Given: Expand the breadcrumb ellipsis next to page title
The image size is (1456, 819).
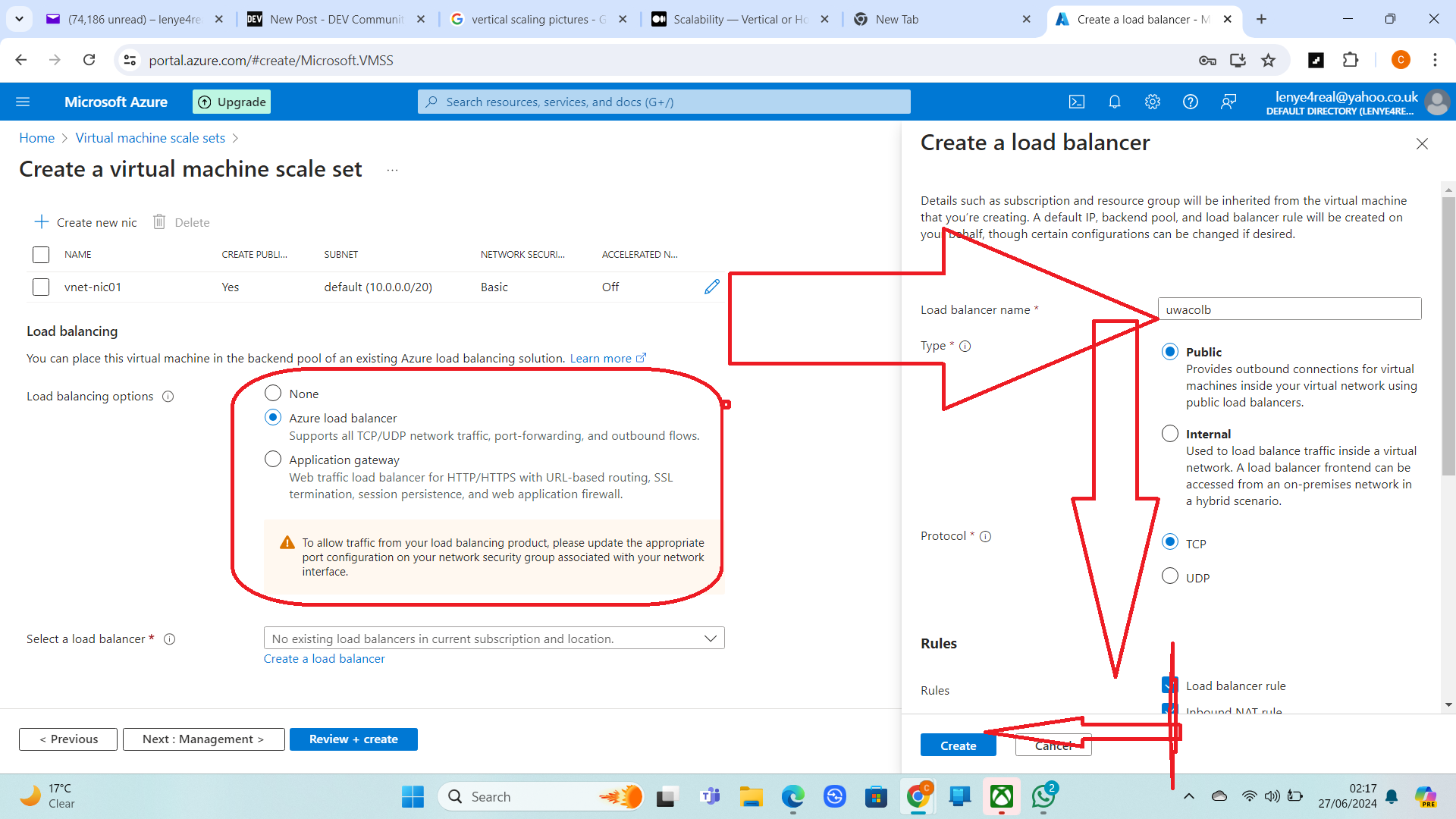Looking at the screenshot, I should pos(392,170).
